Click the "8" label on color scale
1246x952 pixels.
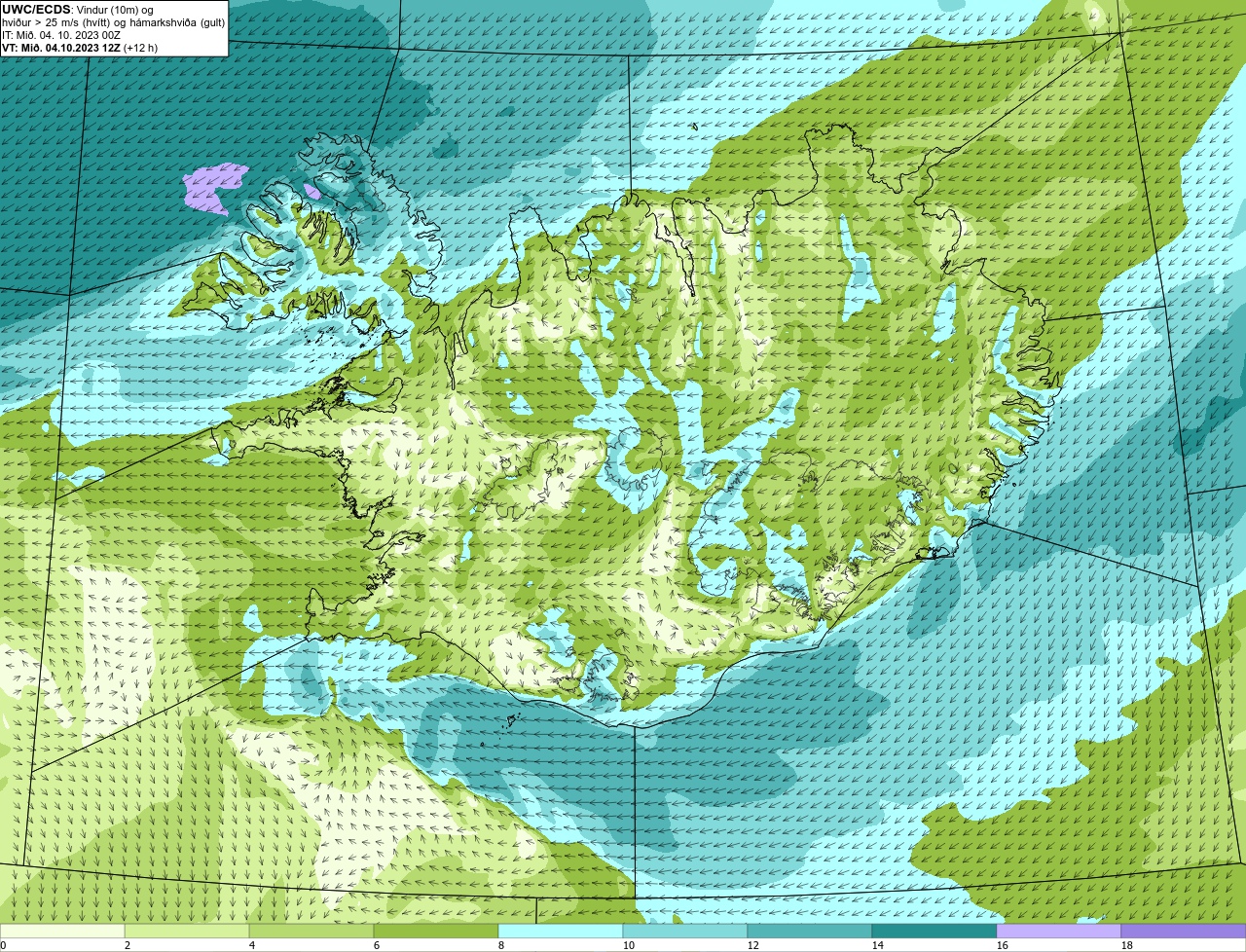click(501, 945)
